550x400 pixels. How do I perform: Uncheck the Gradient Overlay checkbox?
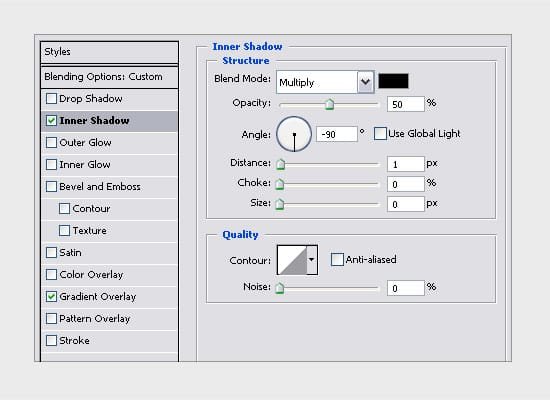click(51, 297)
